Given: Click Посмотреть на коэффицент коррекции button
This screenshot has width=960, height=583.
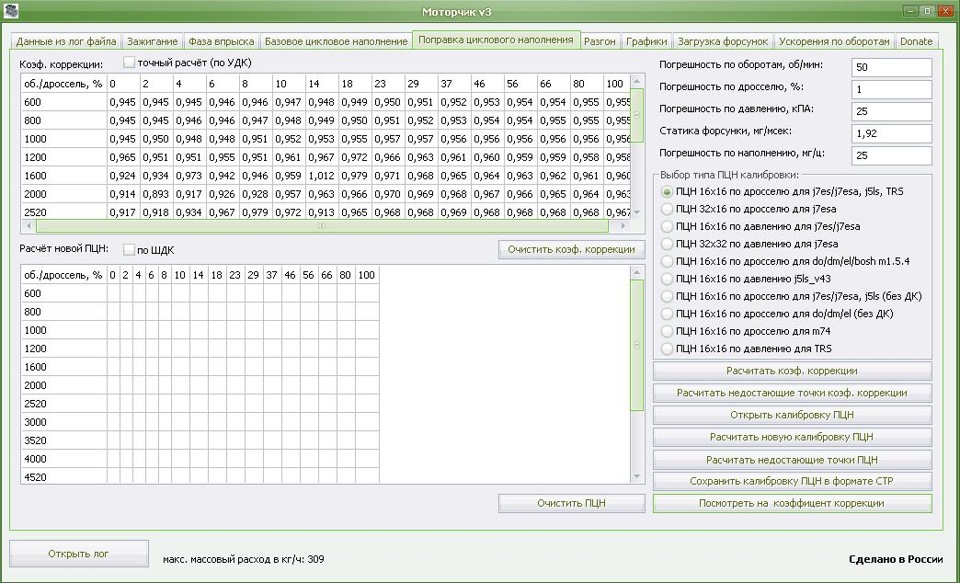Looking at the screenshot, I should coord(792,503).
